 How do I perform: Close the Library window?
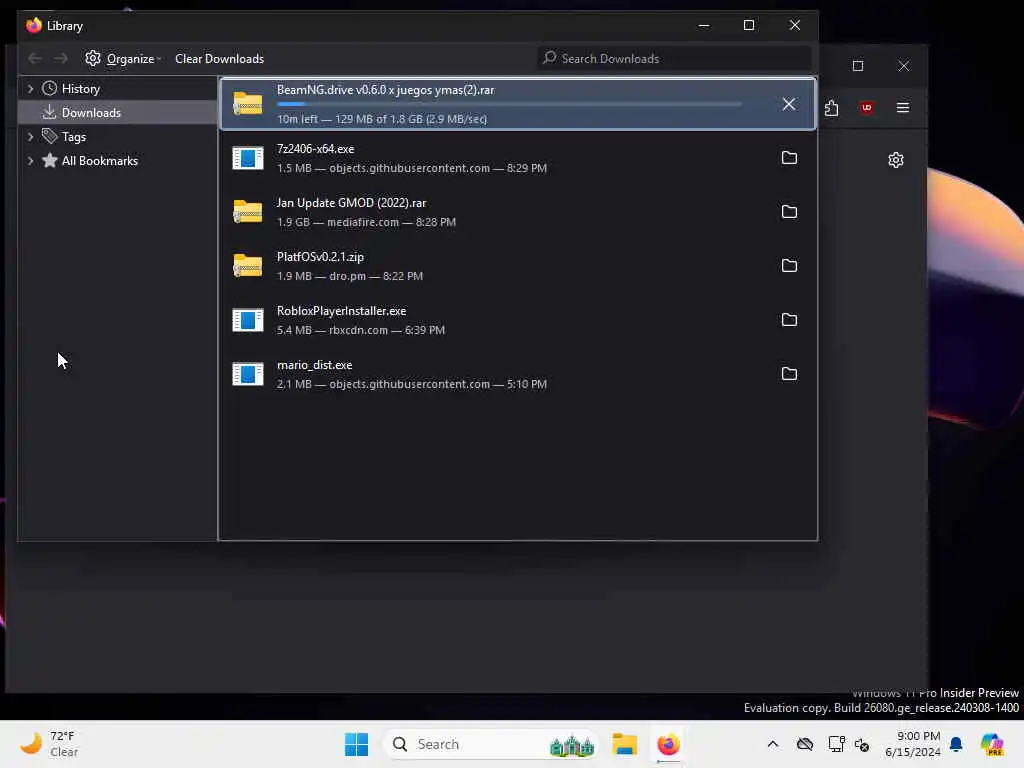pyautogui.click(x=795, y=25)
